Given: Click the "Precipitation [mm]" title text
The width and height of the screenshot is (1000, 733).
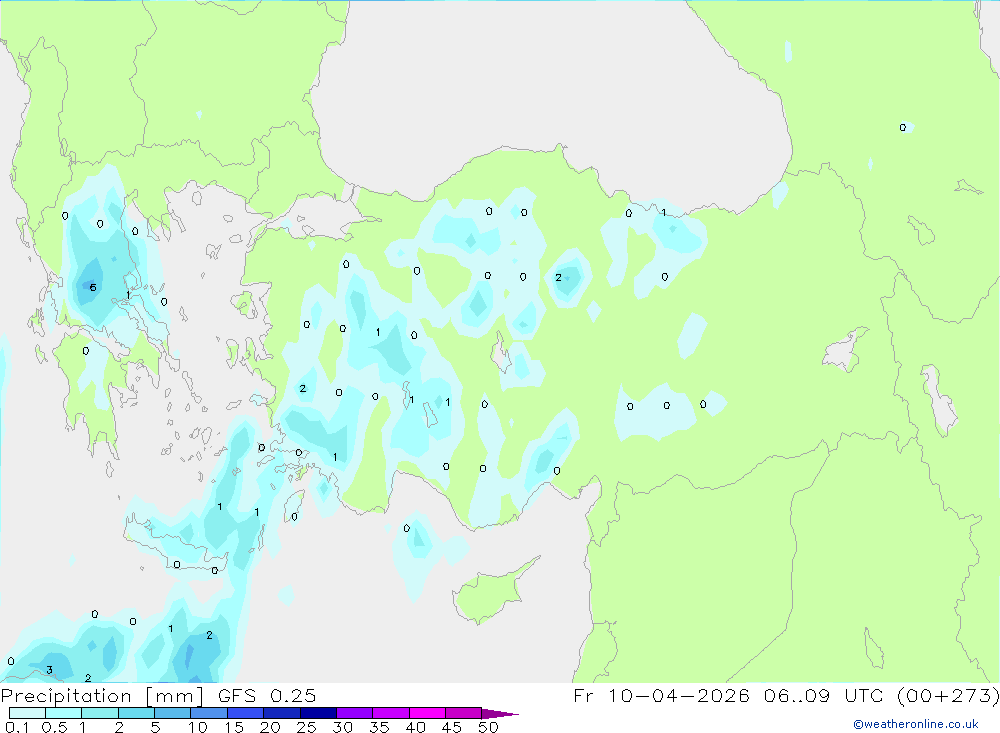Looking at the screenshot, I should coord(103,696).
